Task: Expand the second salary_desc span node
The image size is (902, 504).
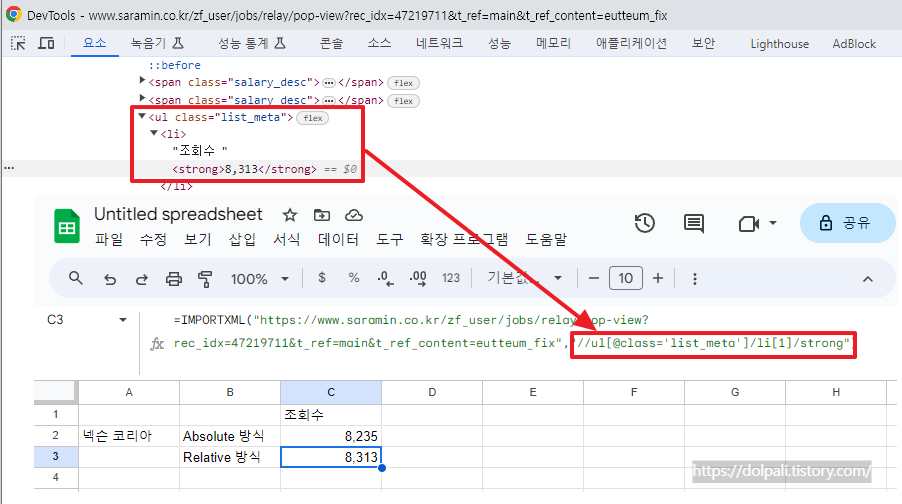Action: 142,98
